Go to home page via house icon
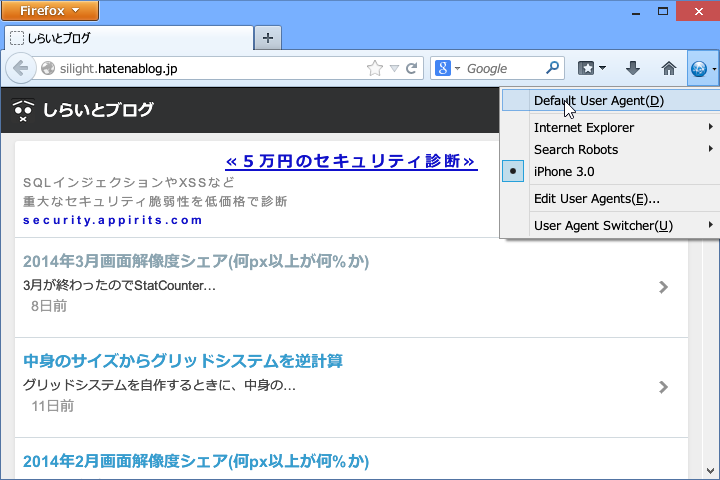This screenshot has width=720, height=480. tap(669, 68)
